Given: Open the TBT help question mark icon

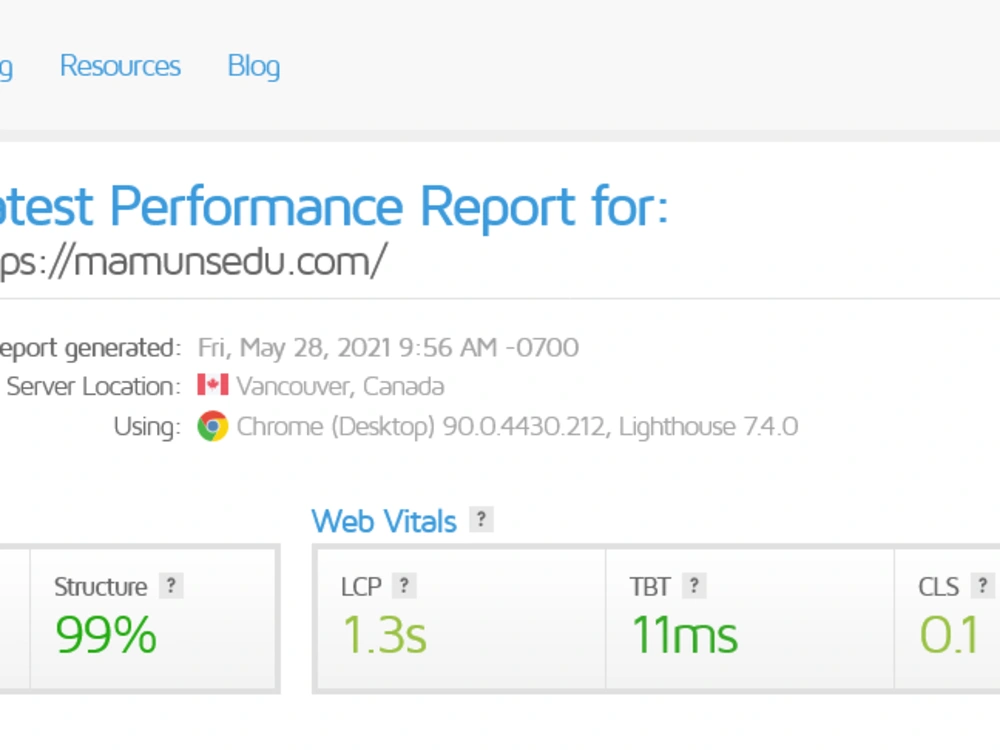Looking at the screenshot, I should pos(694,585).
